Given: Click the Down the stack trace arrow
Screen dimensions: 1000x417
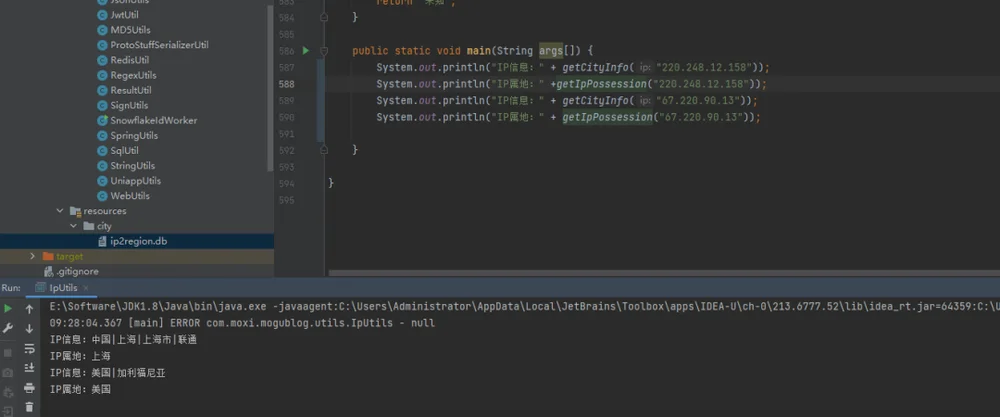Looking at the screenshot, I should (x=29, y=328).
